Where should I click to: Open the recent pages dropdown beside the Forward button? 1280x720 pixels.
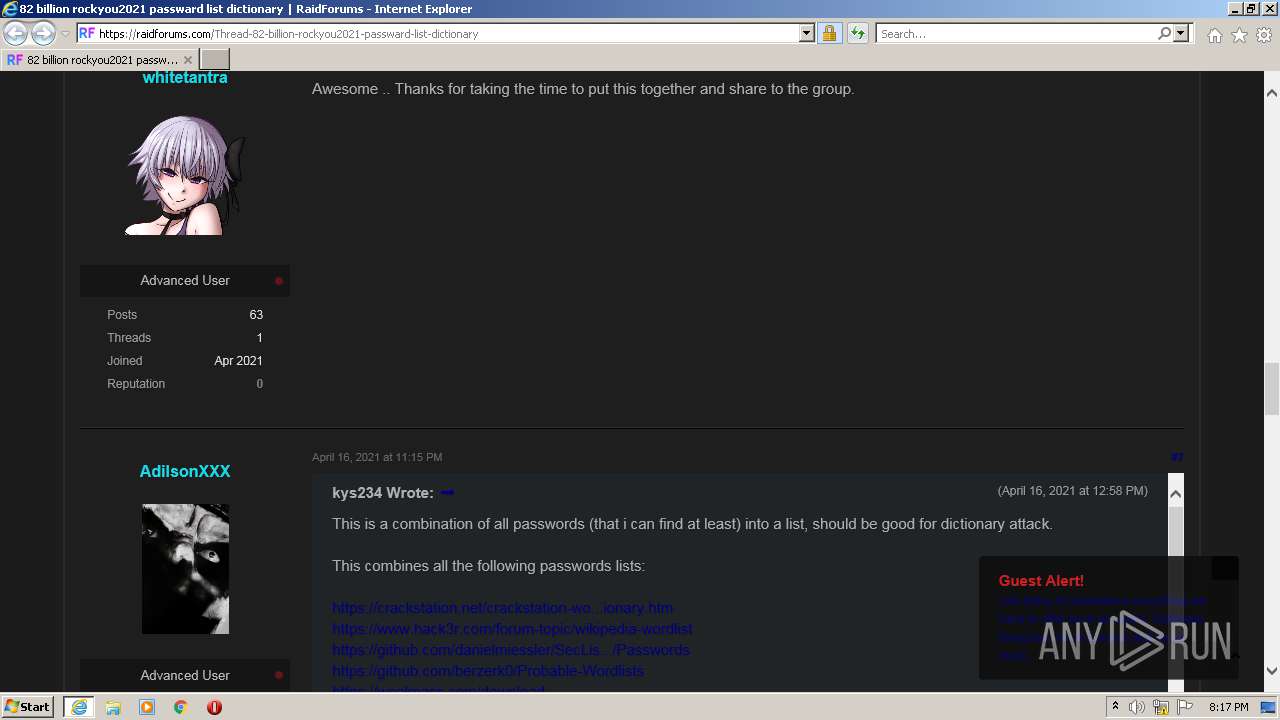65,34
